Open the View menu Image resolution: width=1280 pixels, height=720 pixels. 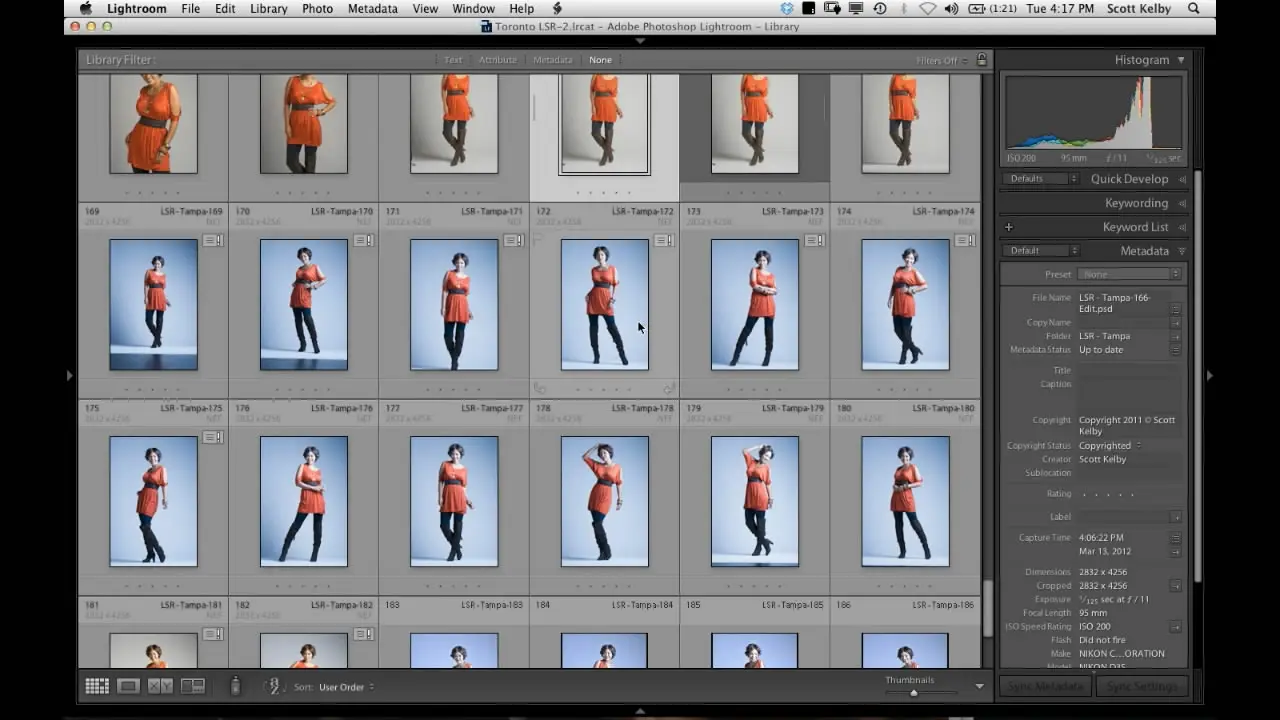pos(425,9)
